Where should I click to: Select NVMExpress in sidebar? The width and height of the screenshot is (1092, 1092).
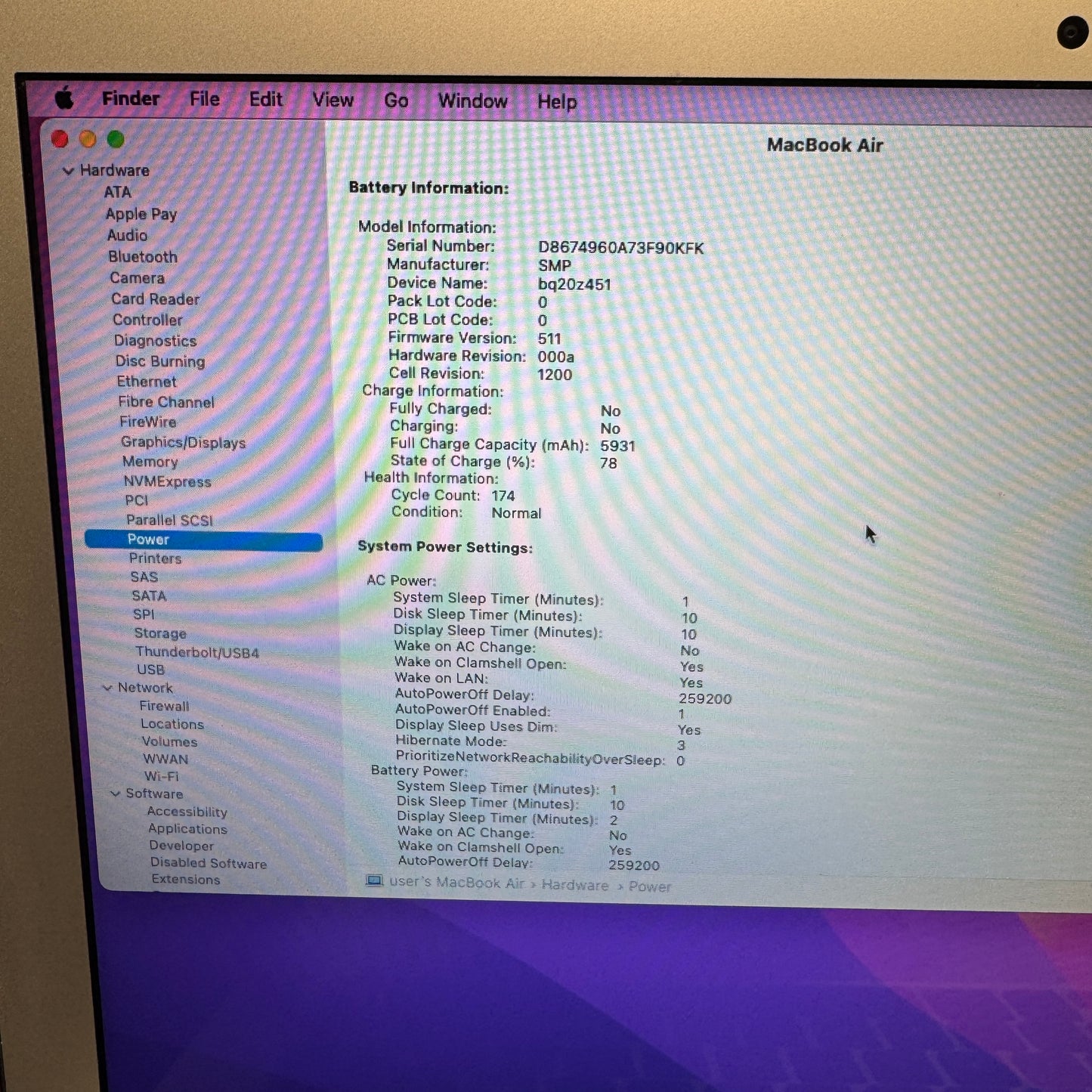click(168, 481)
